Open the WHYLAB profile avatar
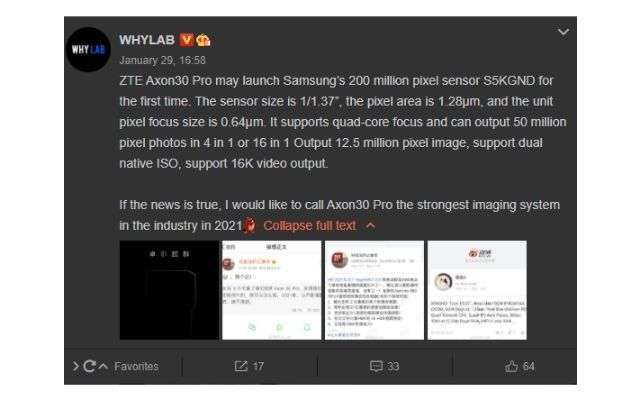Screen dimensions: 640x400 pyautogui.click(x=88, y=50)
